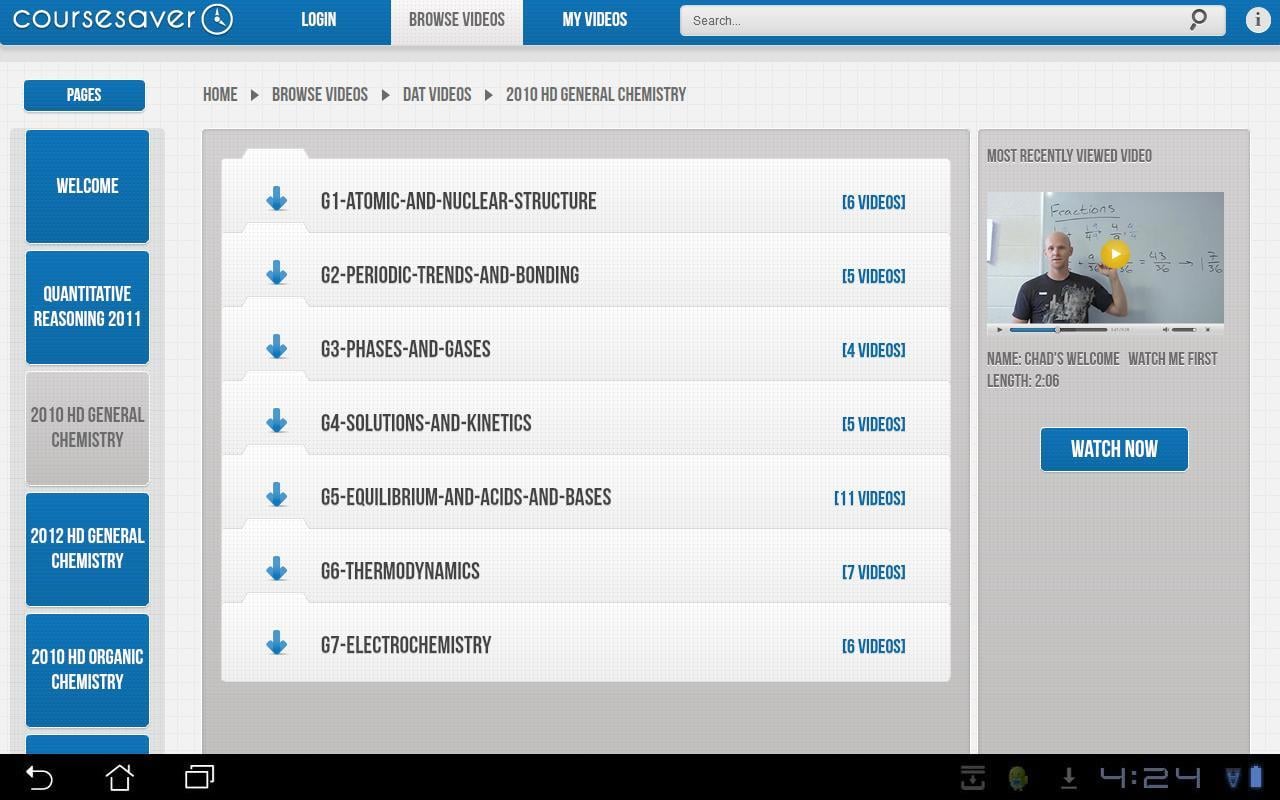Click G6 [7 Videos] count
Image resolution: width=1280 pixels, height=800 pixels.
(874, 572)
